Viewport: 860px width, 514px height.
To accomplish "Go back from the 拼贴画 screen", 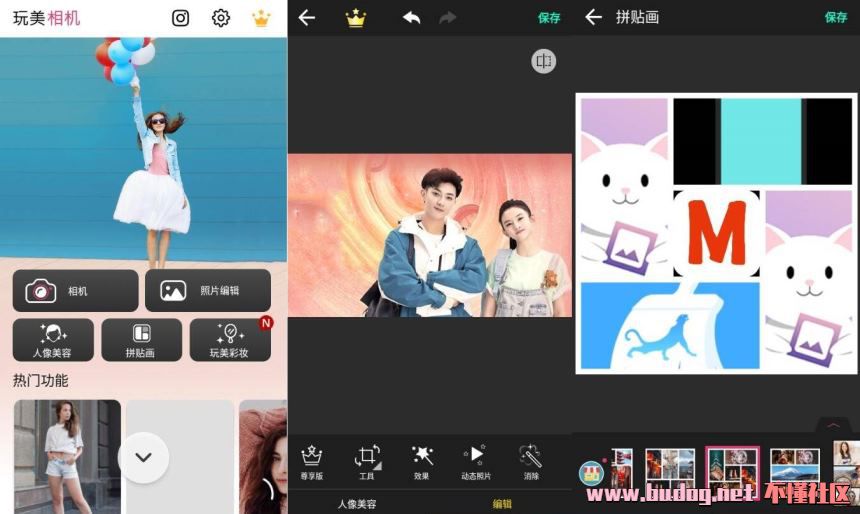I will coord(593,18).
